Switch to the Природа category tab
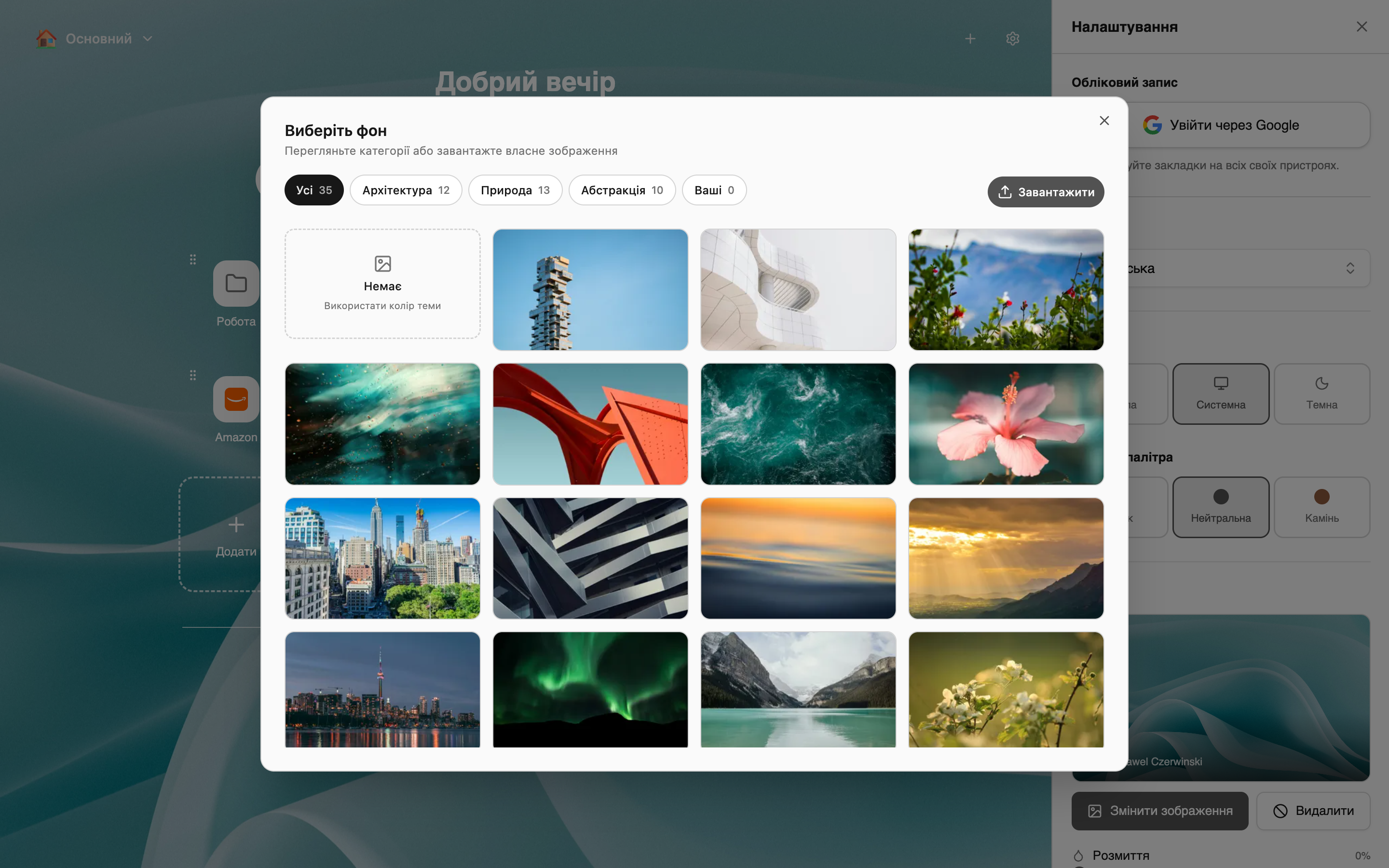Screen dimensions: 1389x868 click(x=515, y=190)
